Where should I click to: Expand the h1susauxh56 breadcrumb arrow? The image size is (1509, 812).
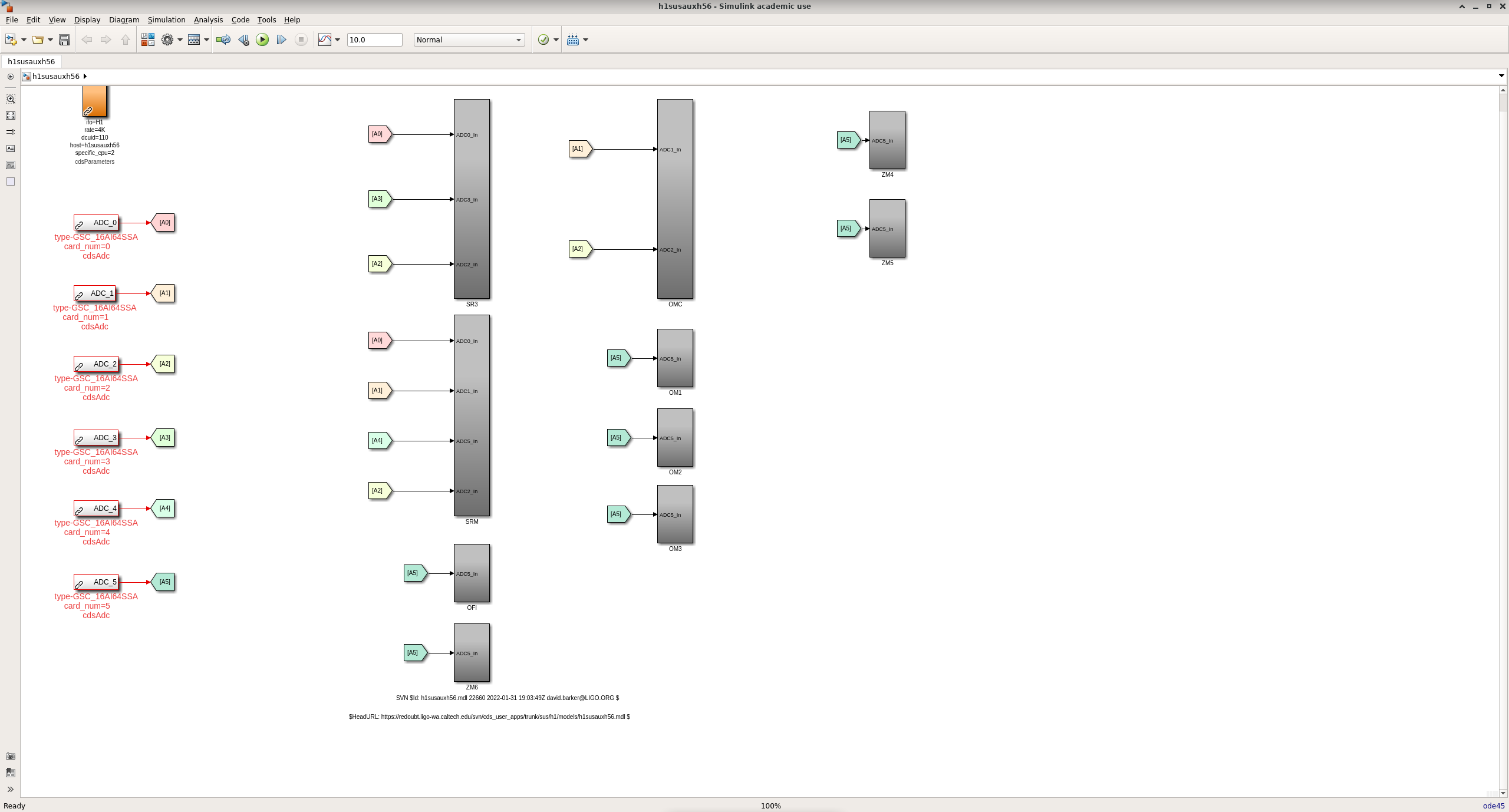click(85, 76)
